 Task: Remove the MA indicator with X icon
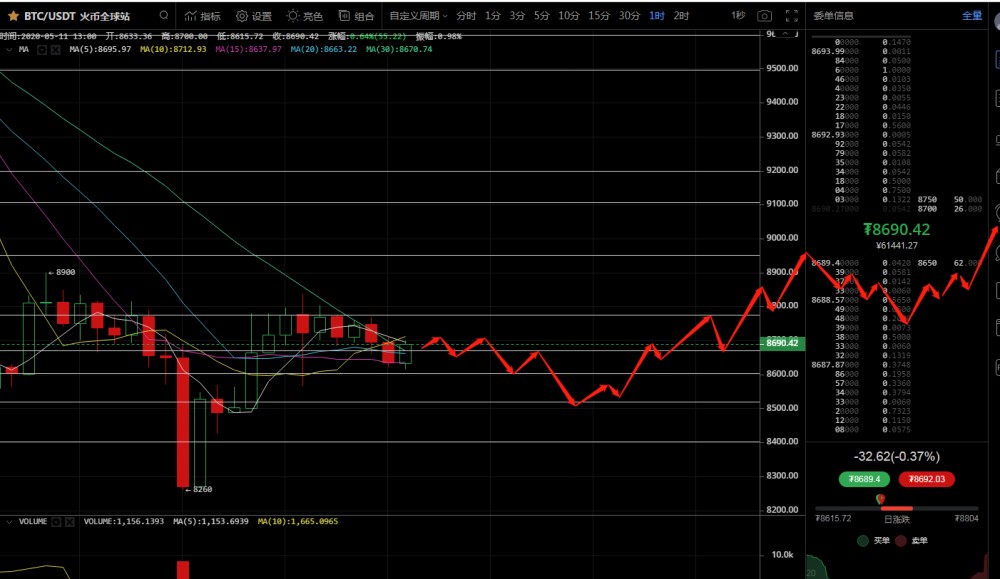(56, 49)
